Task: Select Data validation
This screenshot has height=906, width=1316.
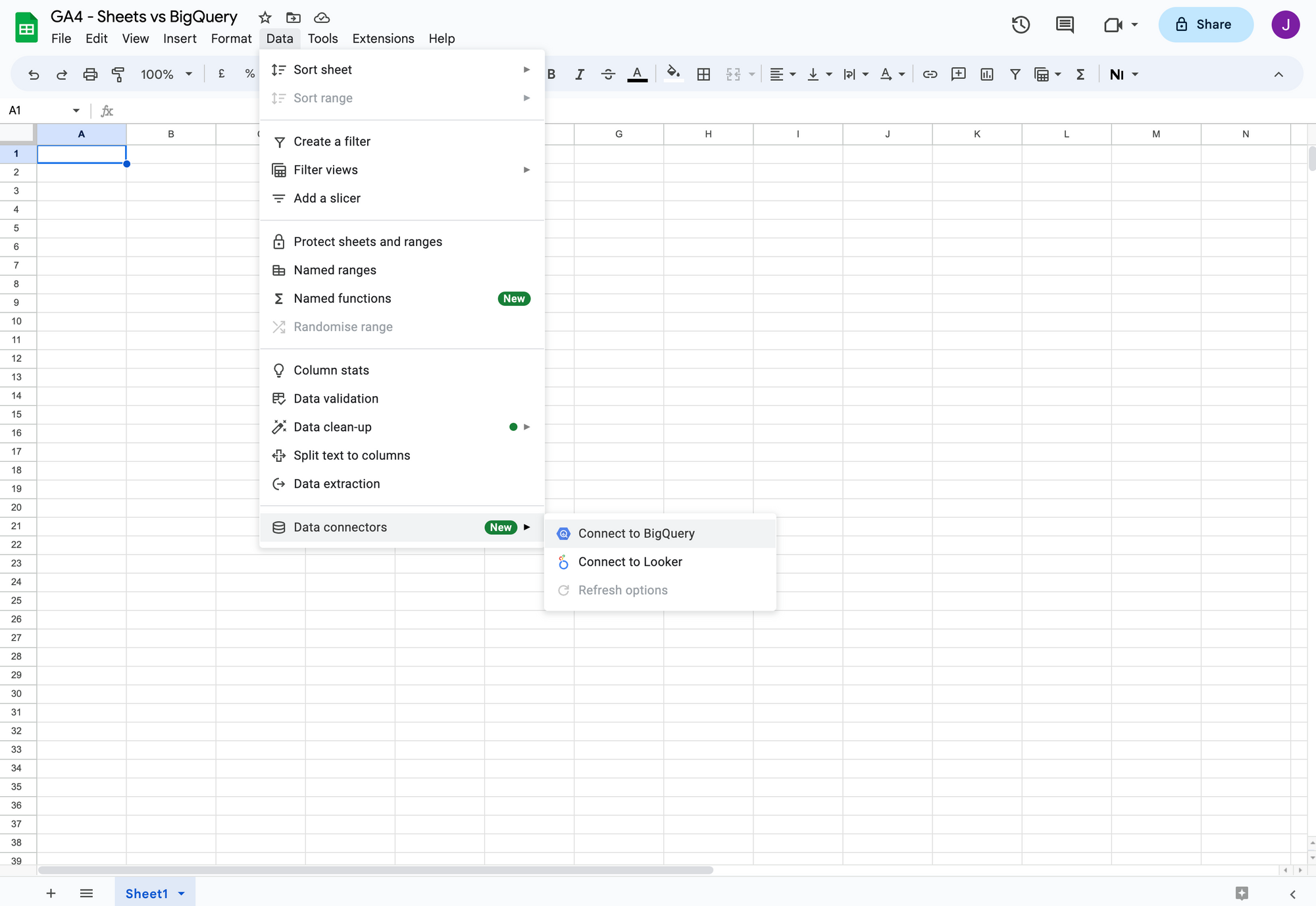Action: pos(402,398)
